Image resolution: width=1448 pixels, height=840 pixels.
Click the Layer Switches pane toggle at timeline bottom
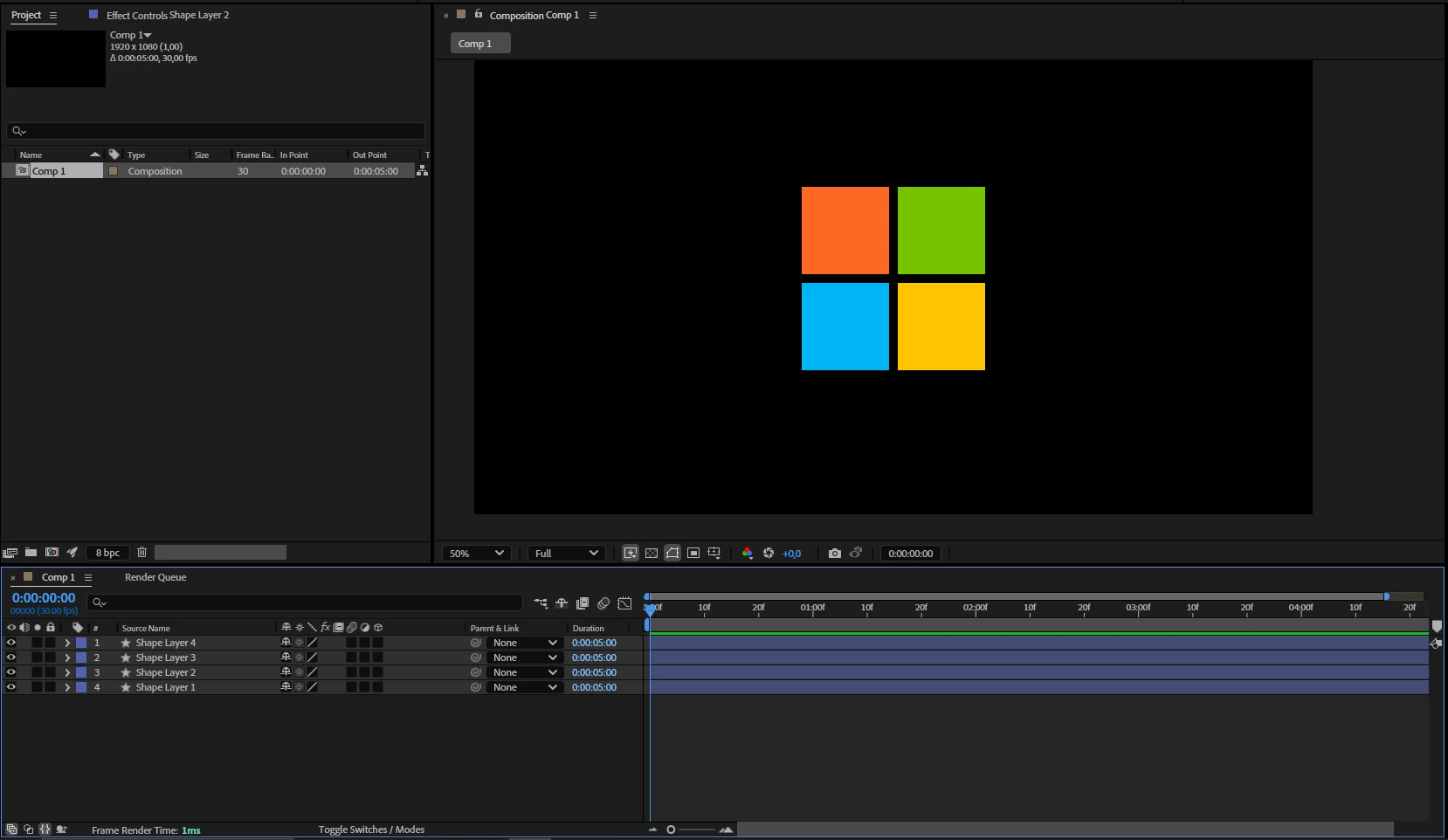tap(11, 830)
